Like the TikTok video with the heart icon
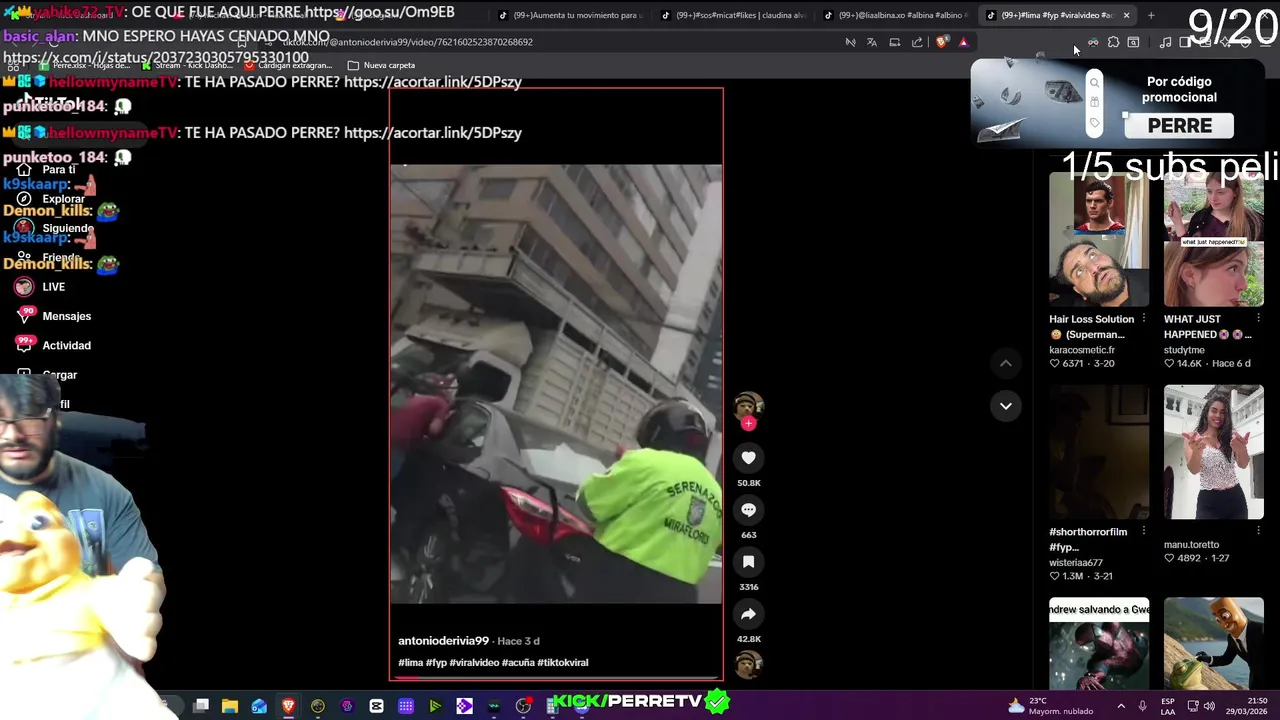This screenshot has width=1280, height=720. click(748, 458)
